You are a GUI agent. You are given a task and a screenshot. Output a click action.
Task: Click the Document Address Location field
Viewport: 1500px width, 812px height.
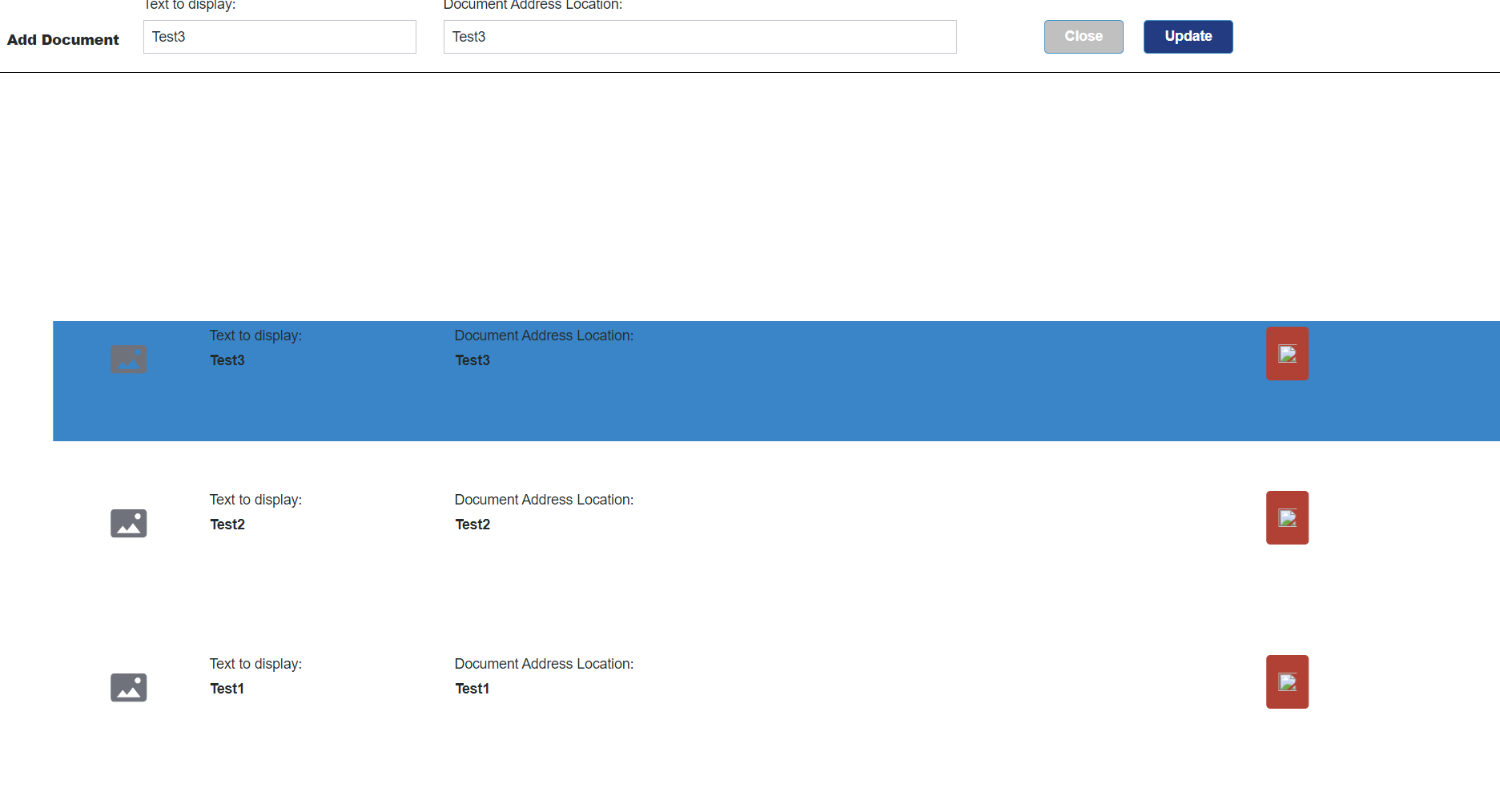[x=699, y=36]
